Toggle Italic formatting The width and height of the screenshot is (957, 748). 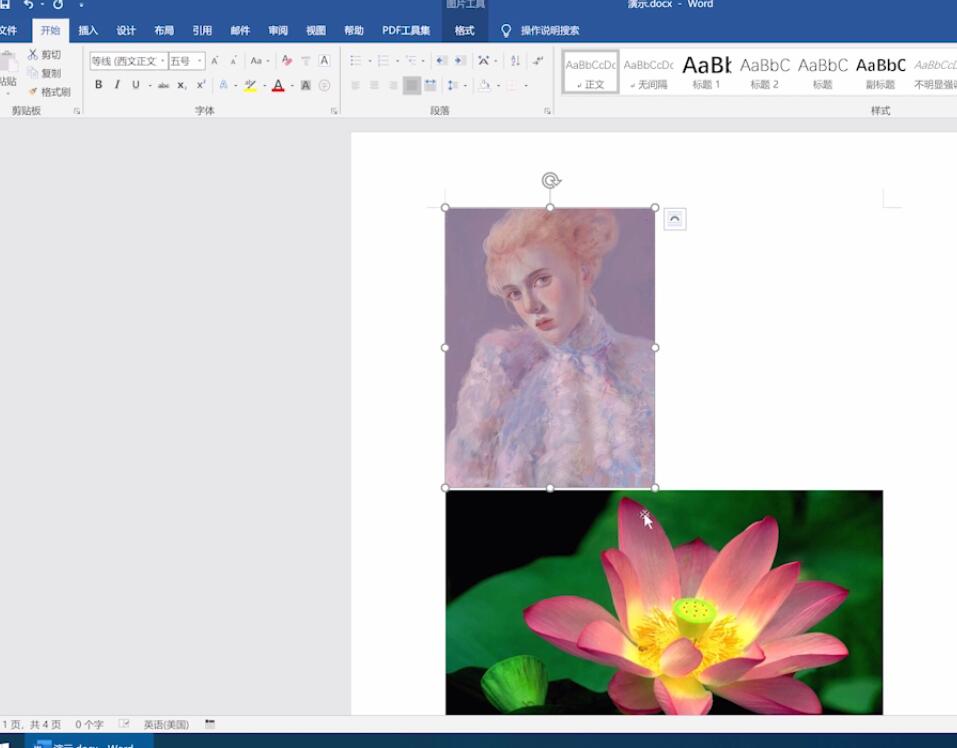[x=117, y=85]
